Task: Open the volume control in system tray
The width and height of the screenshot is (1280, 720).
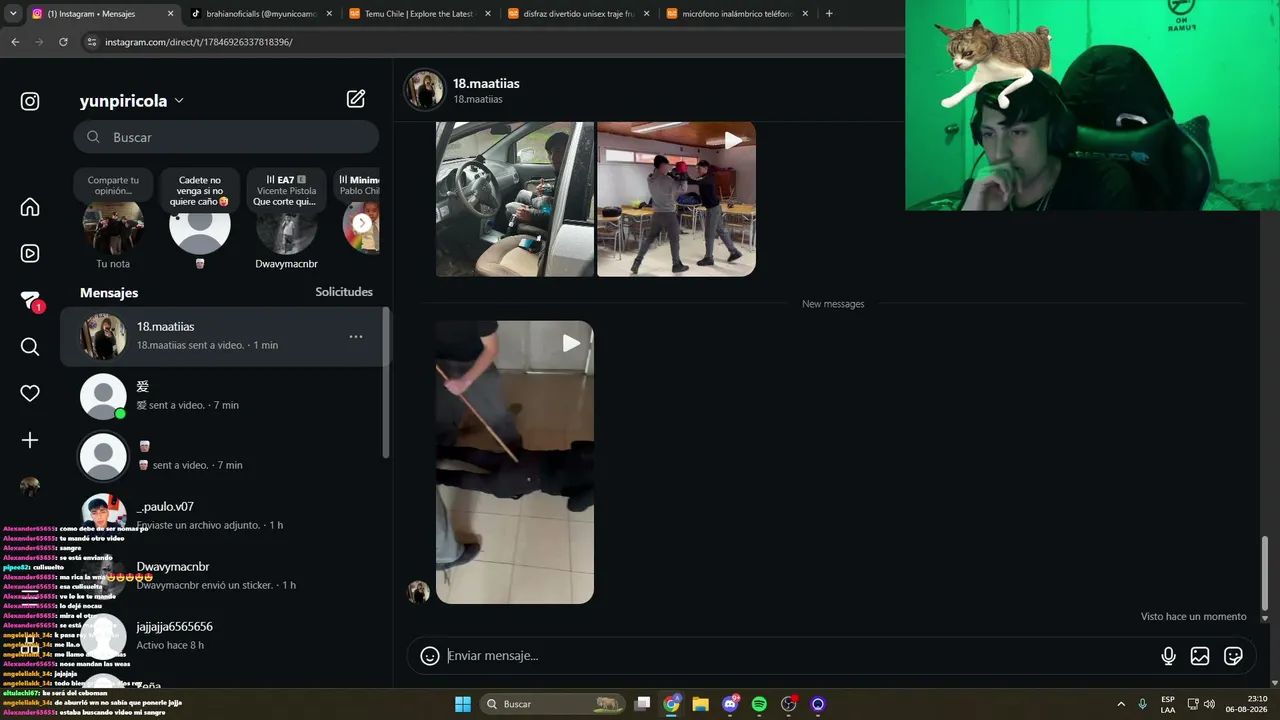Action: [1209, 704]
